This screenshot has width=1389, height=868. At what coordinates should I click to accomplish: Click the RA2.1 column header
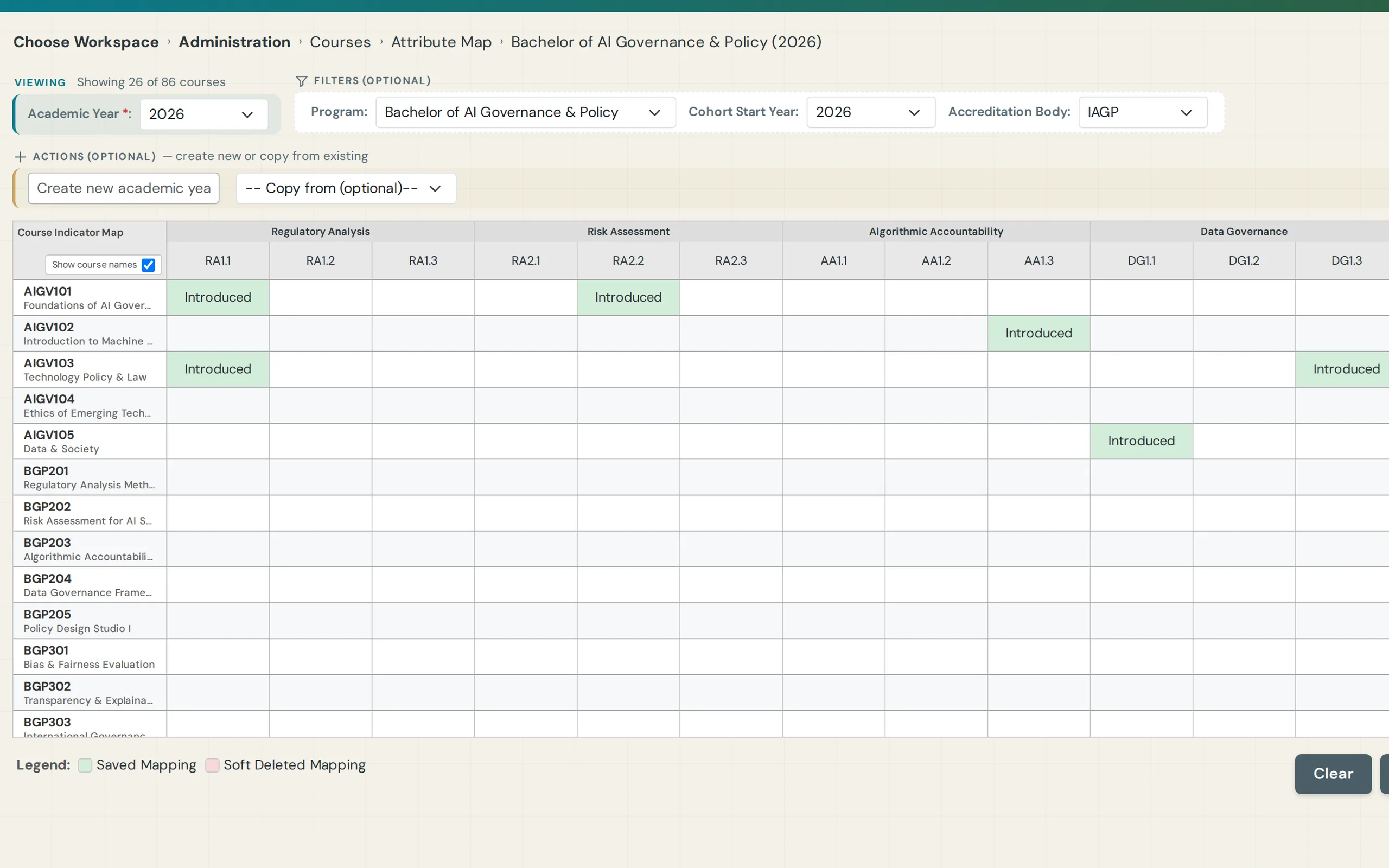coord(526,260)
